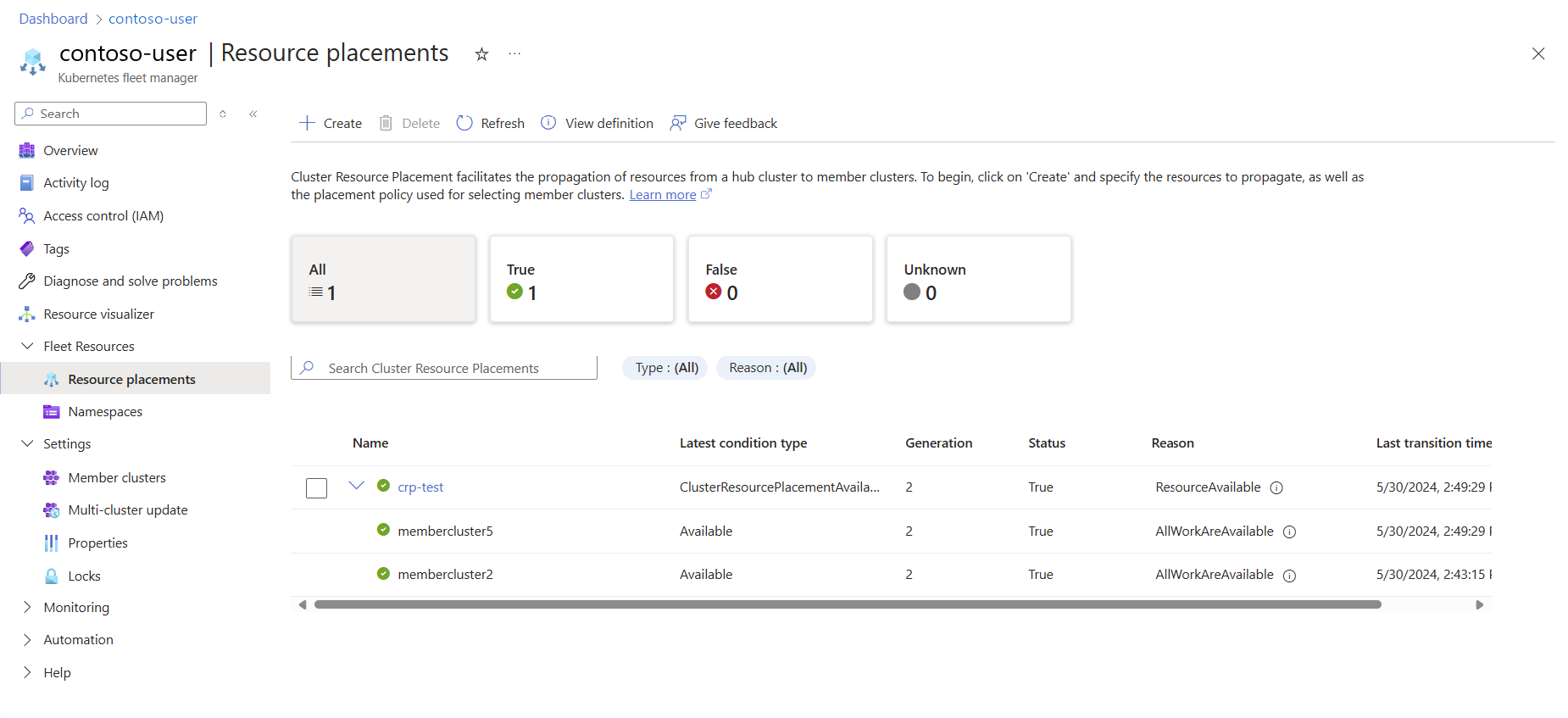Open the more options ellipsis
This screenshot has height=718, width=1568.
514,54
